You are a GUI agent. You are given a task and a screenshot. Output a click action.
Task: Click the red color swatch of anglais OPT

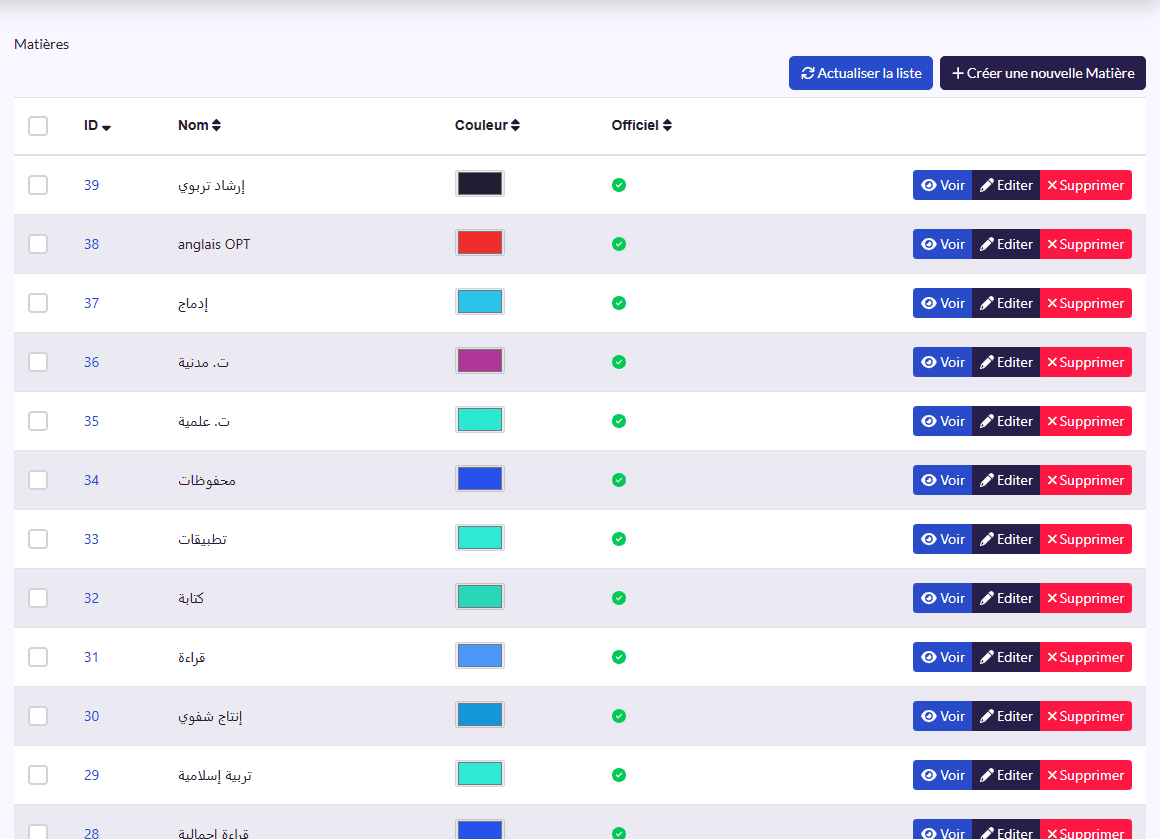[479, 243]
